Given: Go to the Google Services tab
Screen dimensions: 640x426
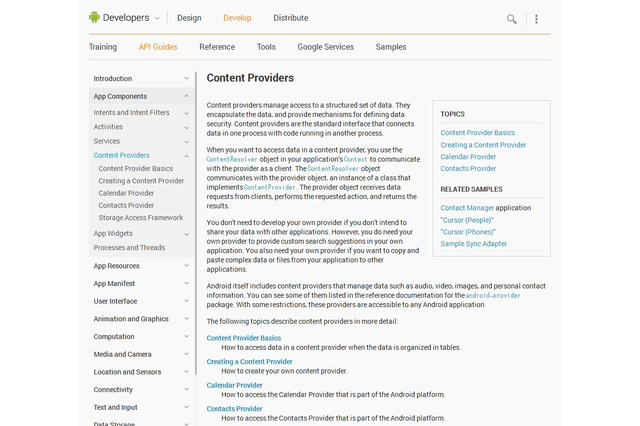Looking at the screenshot, I should coord(325,47).
